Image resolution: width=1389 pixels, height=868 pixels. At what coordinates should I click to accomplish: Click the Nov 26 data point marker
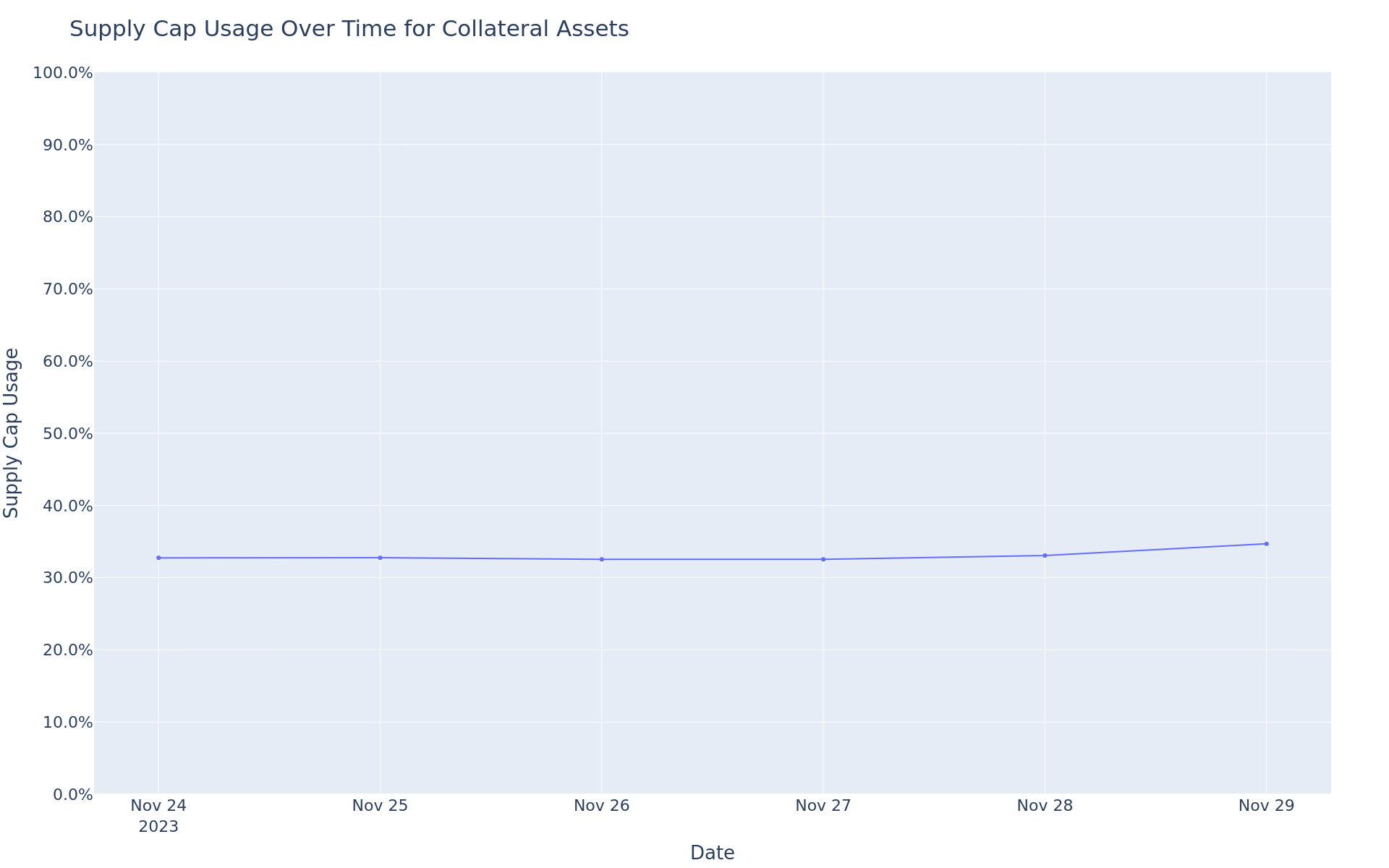point(602,559)
